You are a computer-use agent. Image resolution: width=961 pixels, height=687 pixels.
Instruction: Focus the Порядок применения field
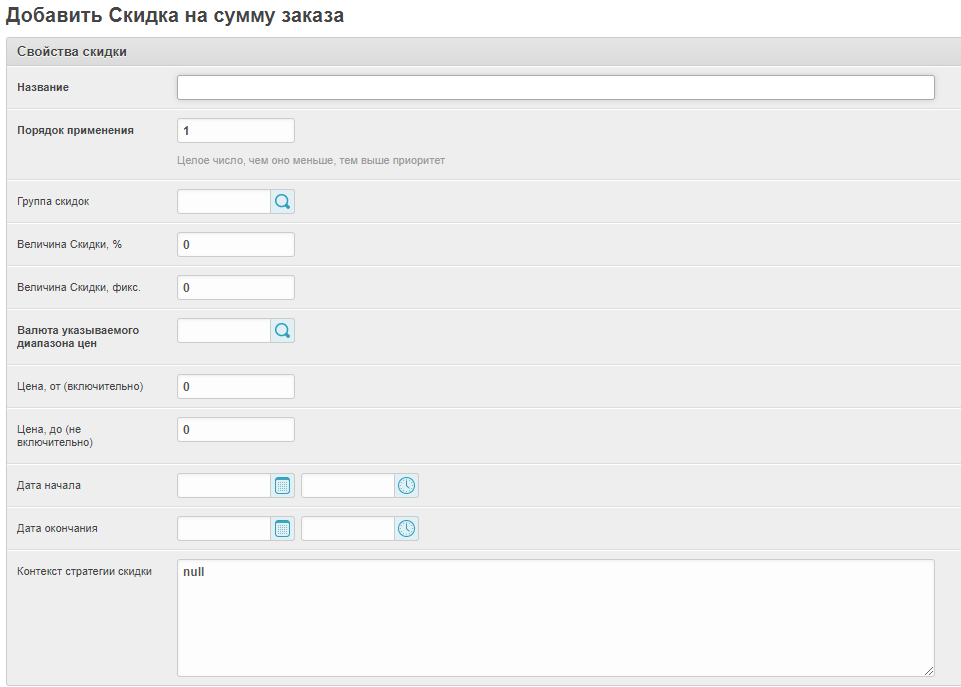point(236,131)
